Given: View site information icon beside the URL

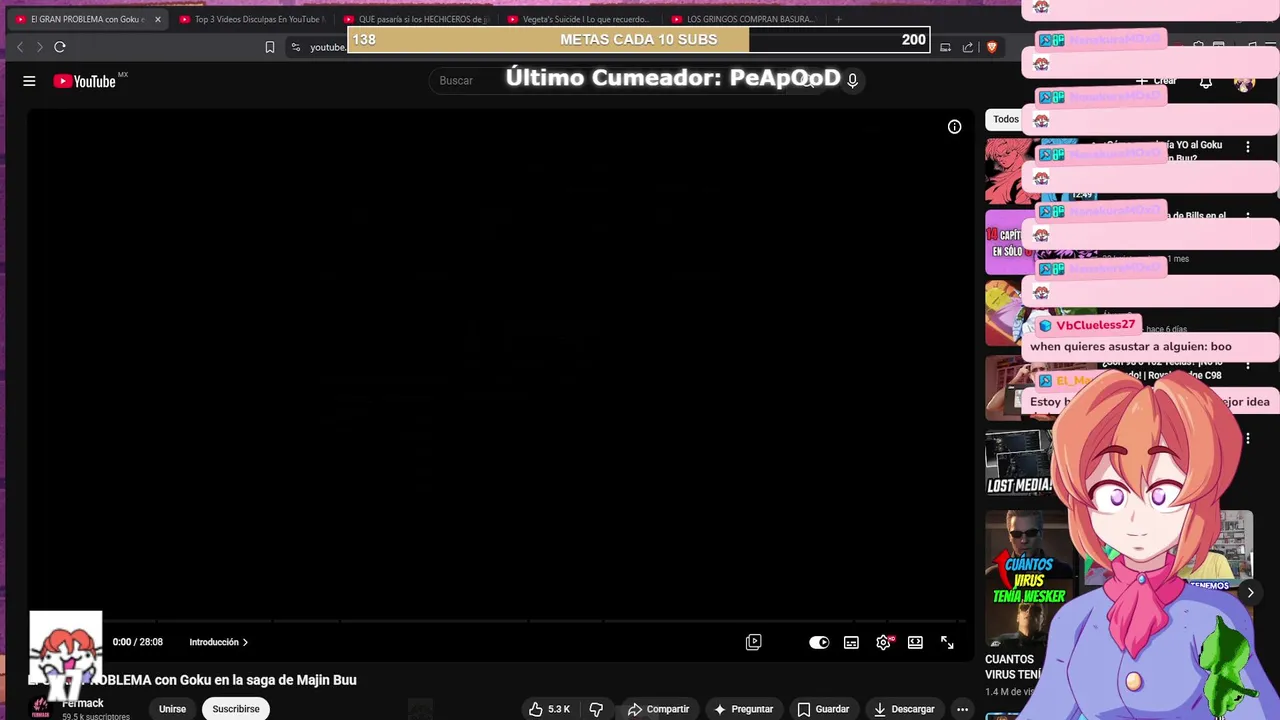Looking at the screenshot, I should 295,47.
